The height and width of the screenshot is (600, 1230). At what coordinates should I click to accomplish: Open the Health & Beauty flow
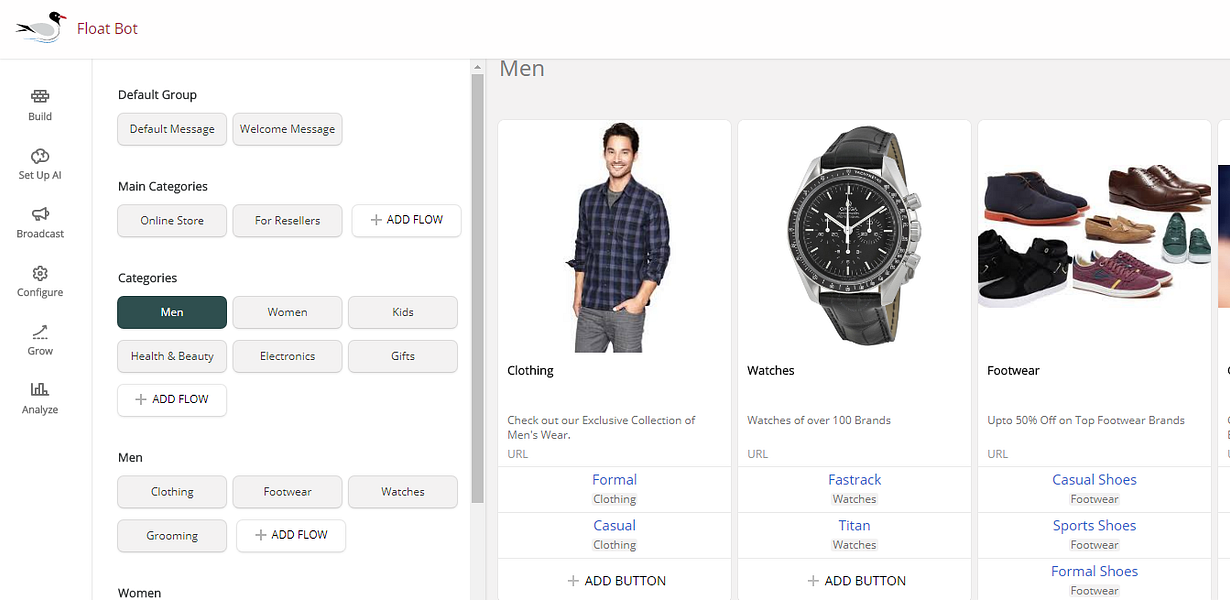click(x=172, y=356)
